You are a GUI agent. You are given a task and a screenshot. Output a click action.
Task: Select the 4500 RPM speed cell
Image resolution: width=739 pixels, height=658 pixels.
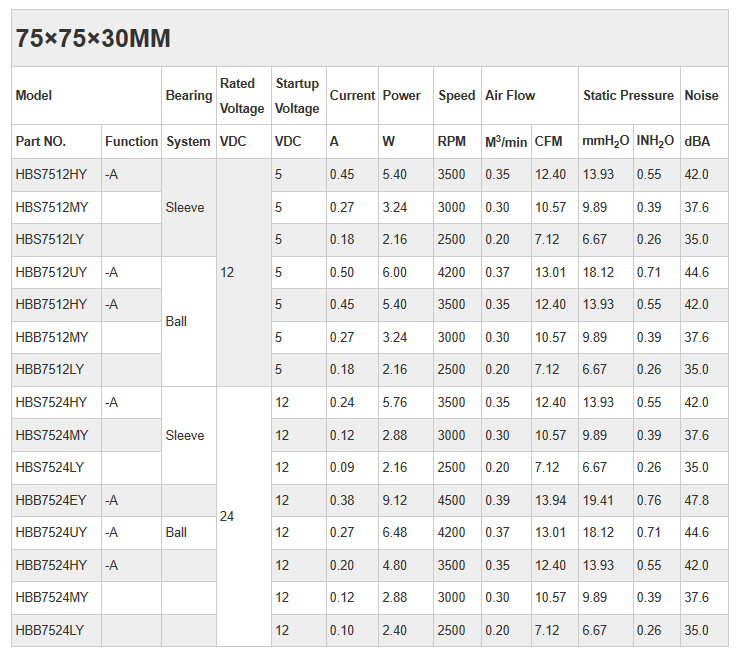(452, 500)
